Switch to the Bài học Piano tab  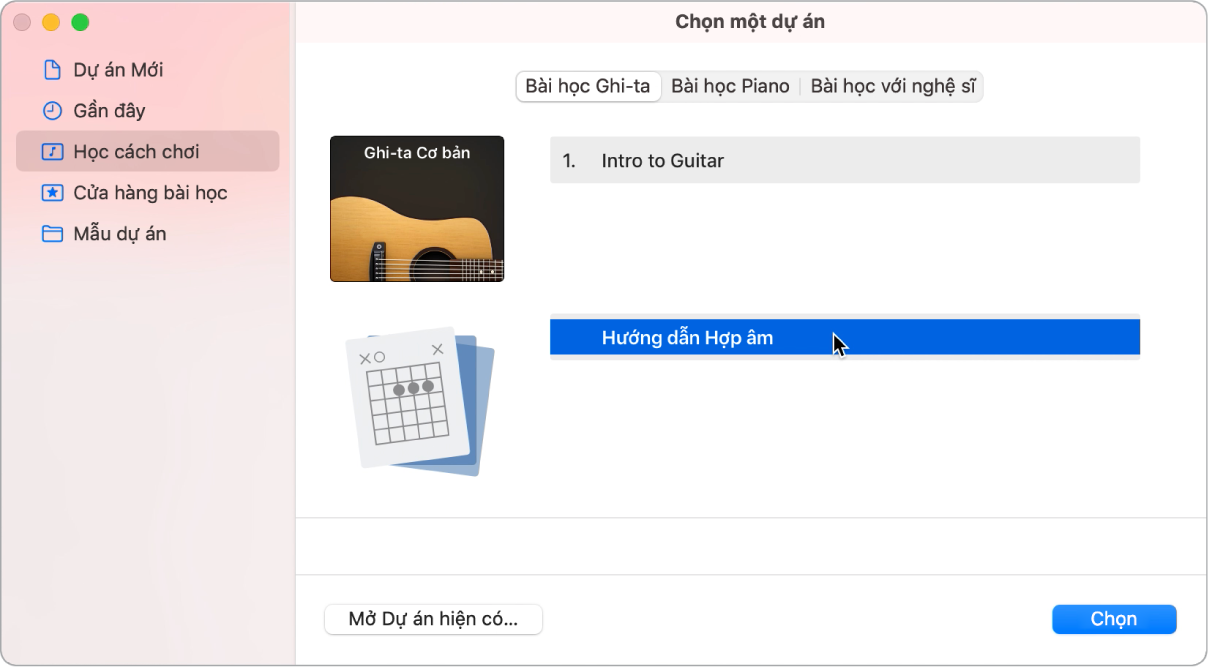tap(730, 87)
